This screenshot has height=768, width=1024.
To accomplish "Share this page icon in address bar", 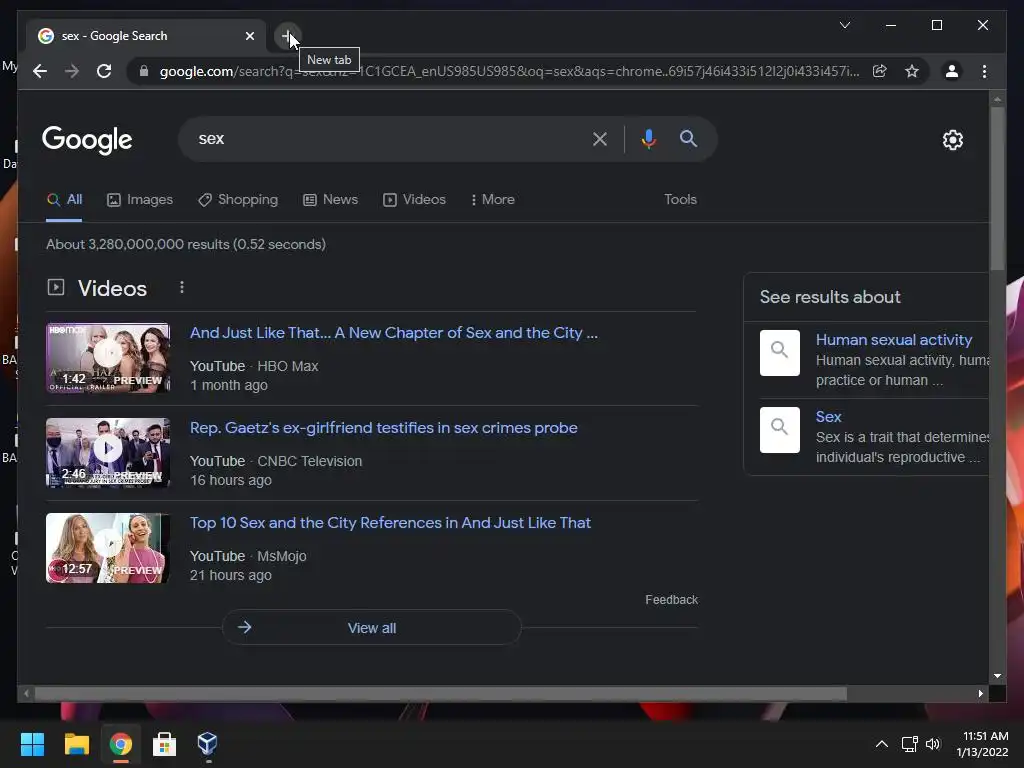I will tap(880, 71).
